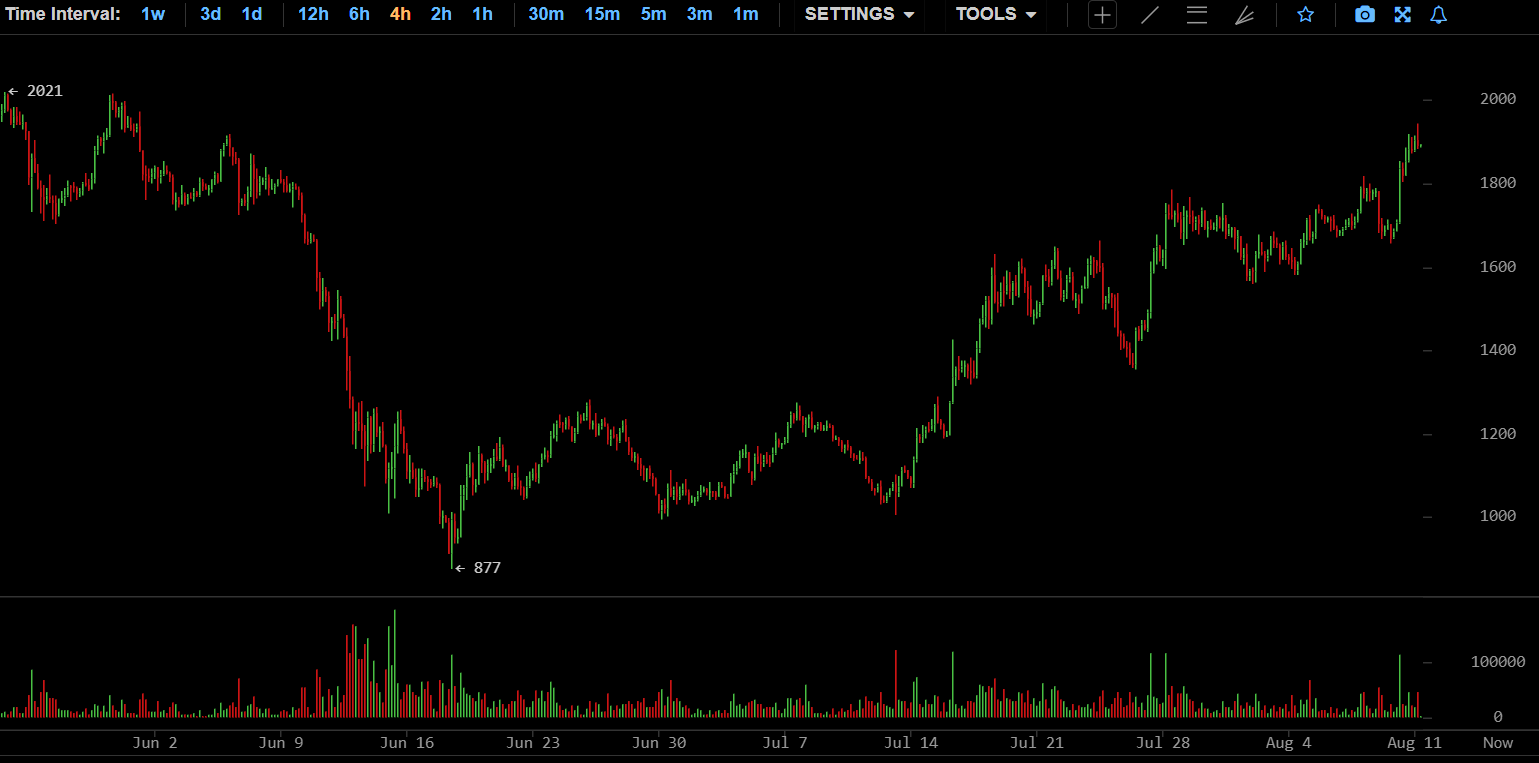Click the Now label on time axis
This screenshot has height=763, width=1539.
tap(1497, 743)
